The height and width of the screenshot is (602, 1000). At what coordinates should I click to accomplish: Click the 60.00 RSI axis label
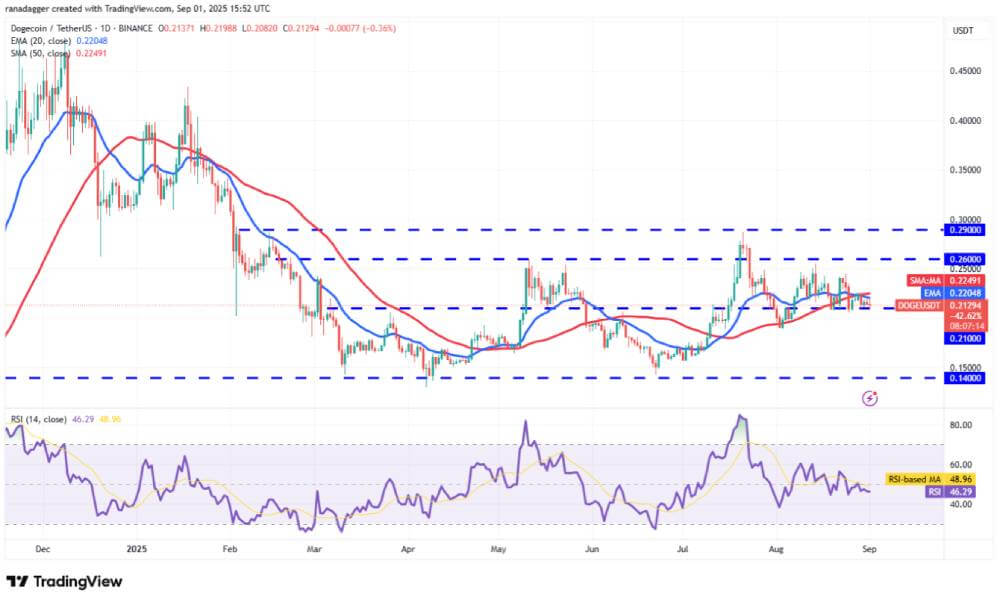pyautogui.click(x=962, y=465)
